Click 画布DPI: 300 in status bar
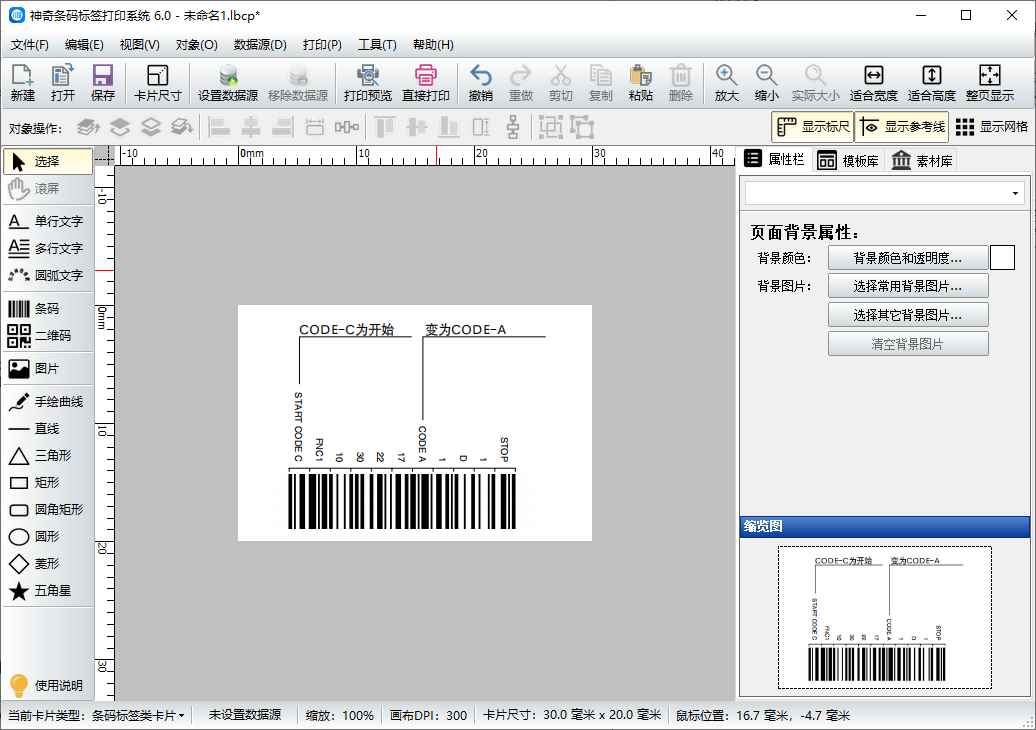Viewport: 1036px width, 730px height. click(428, 715)
